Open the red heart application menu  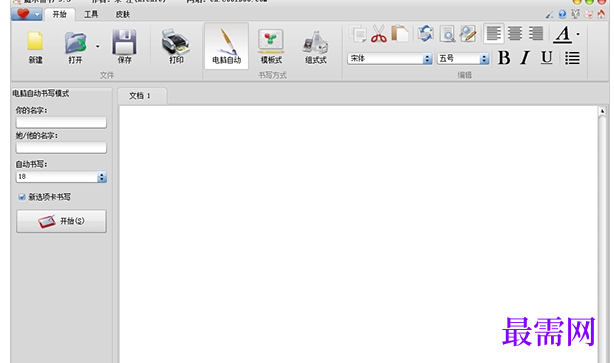(x=26, y=14)
